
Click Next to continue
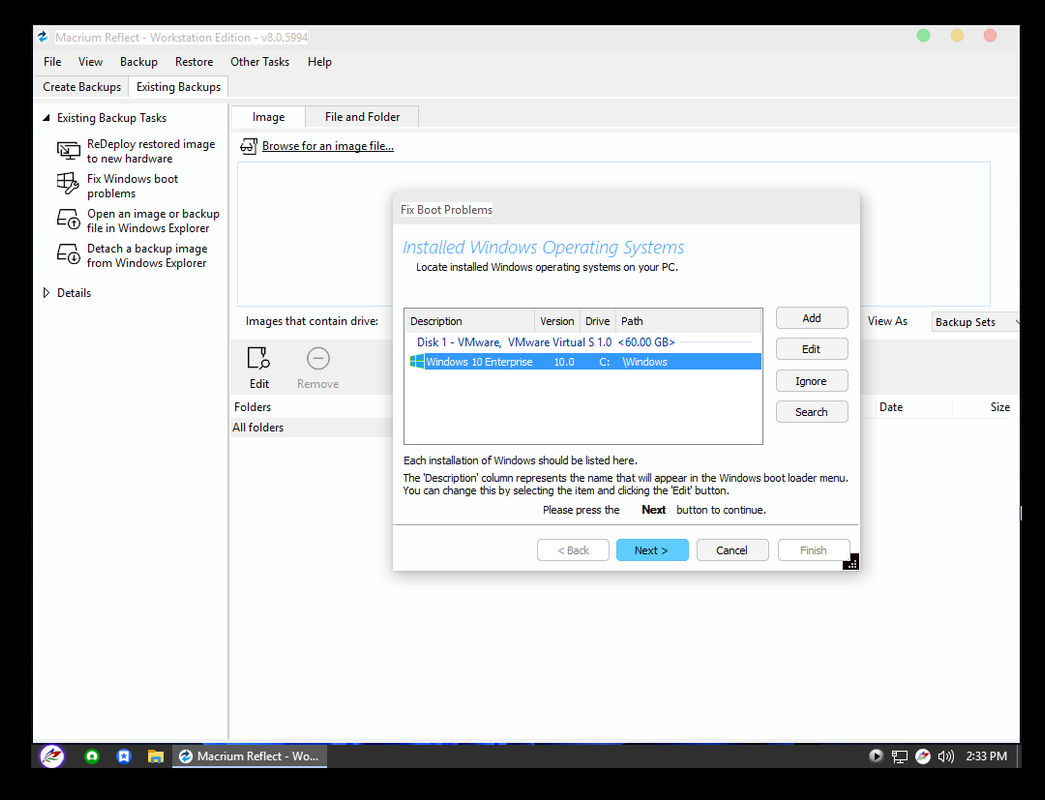click(652, 550)
